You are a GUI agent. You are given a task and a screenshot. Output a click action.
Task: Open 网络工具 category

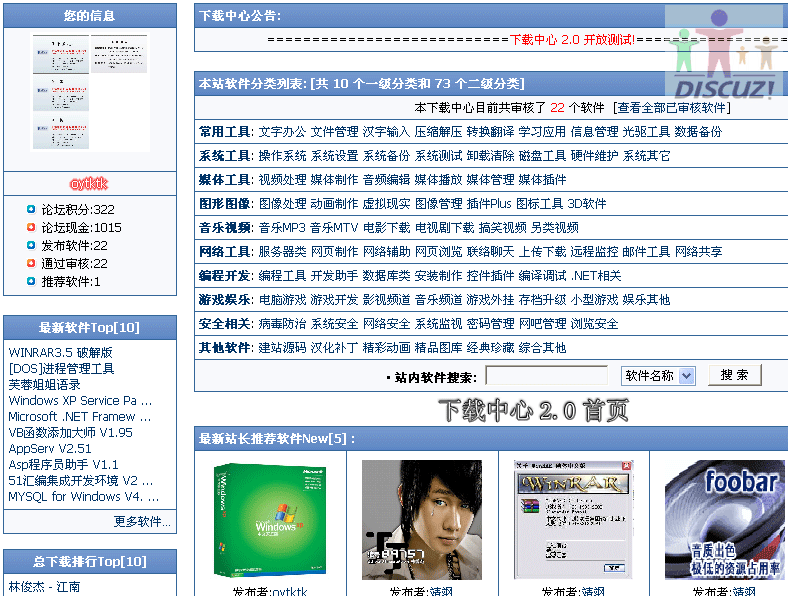tap(224, 252)
